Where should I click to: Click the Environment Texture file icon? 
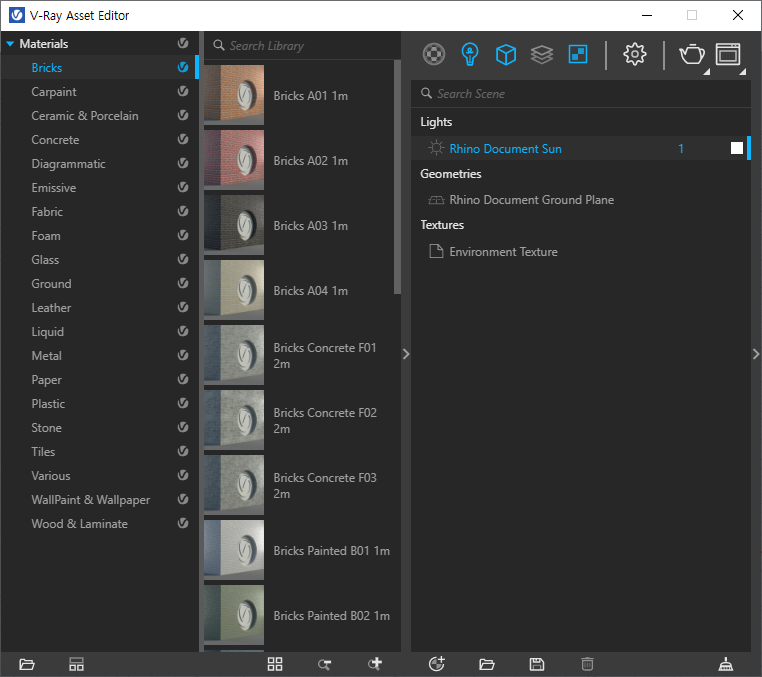click(436, 251)
